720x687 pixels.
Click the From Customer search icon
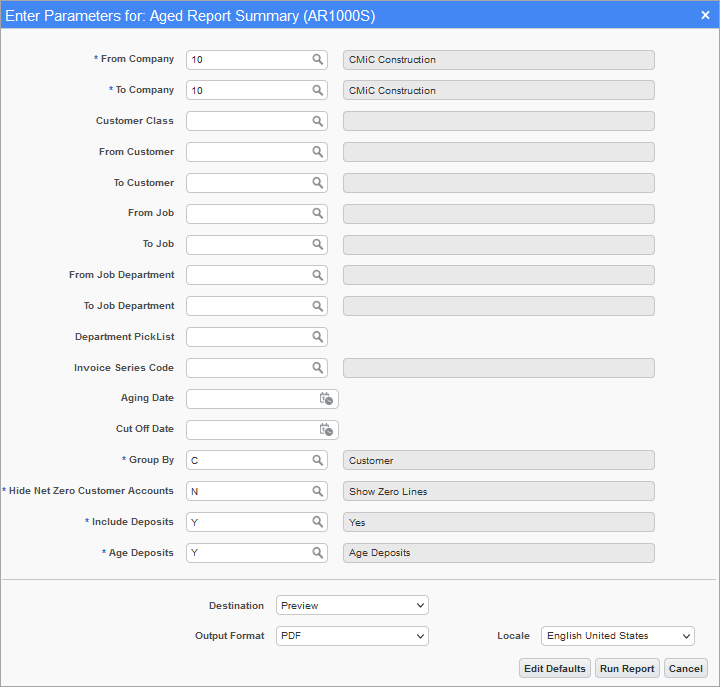[317, 152]
